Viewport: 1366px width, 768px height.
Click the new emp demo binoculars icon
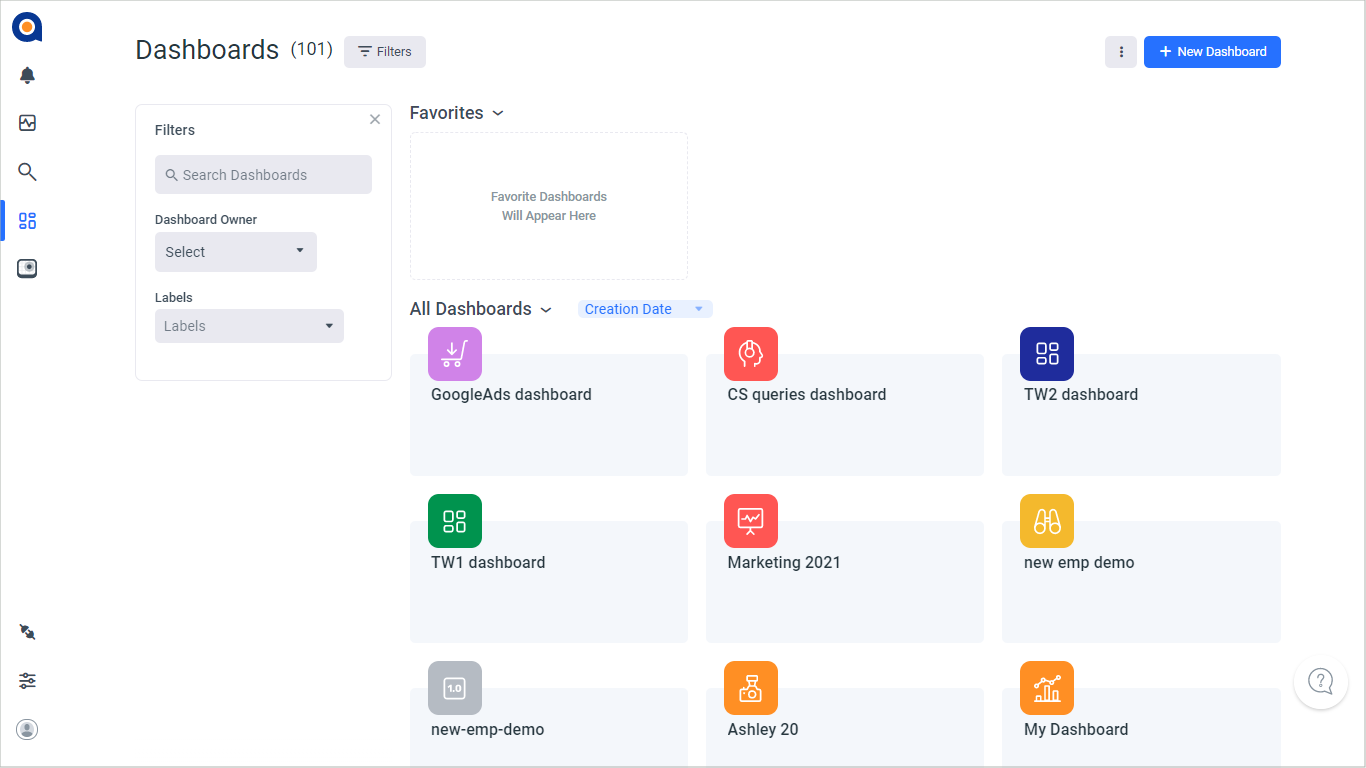(1047, 521)
